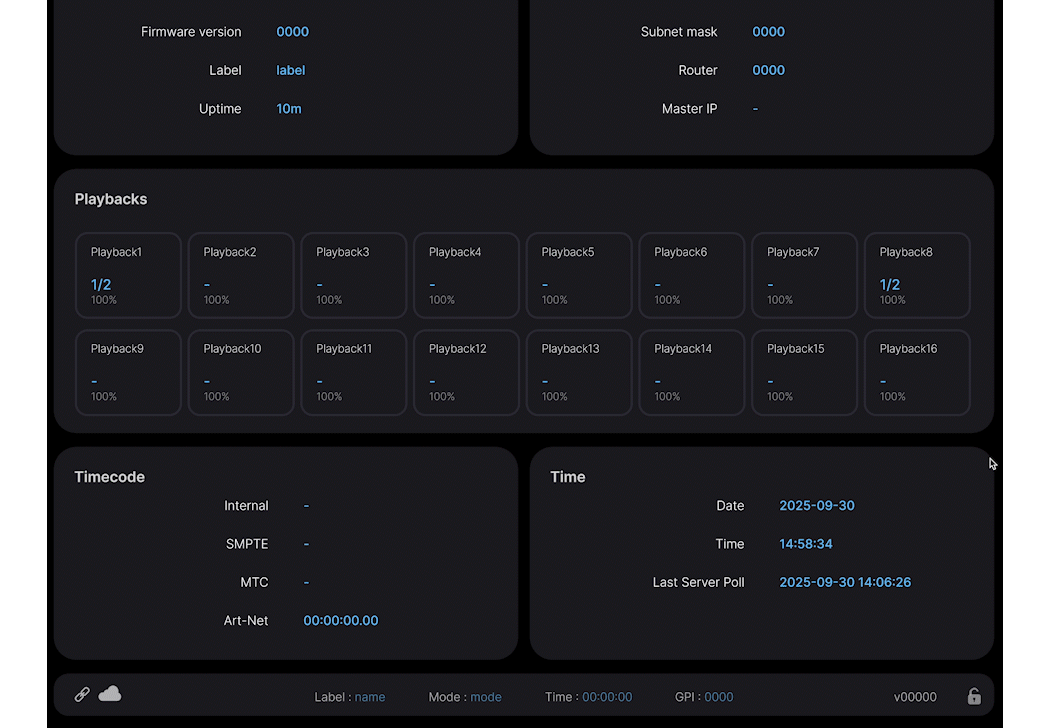Click the Playback9 tile
The width and height of the screenshot is (1050, 728).
pyautogui.click(x=128, y=372)
